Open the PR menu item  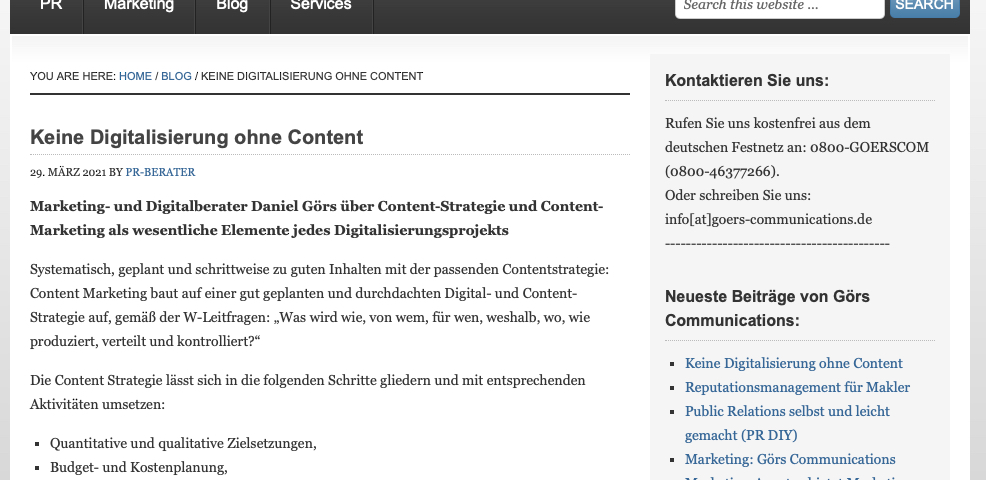(51, 6)
